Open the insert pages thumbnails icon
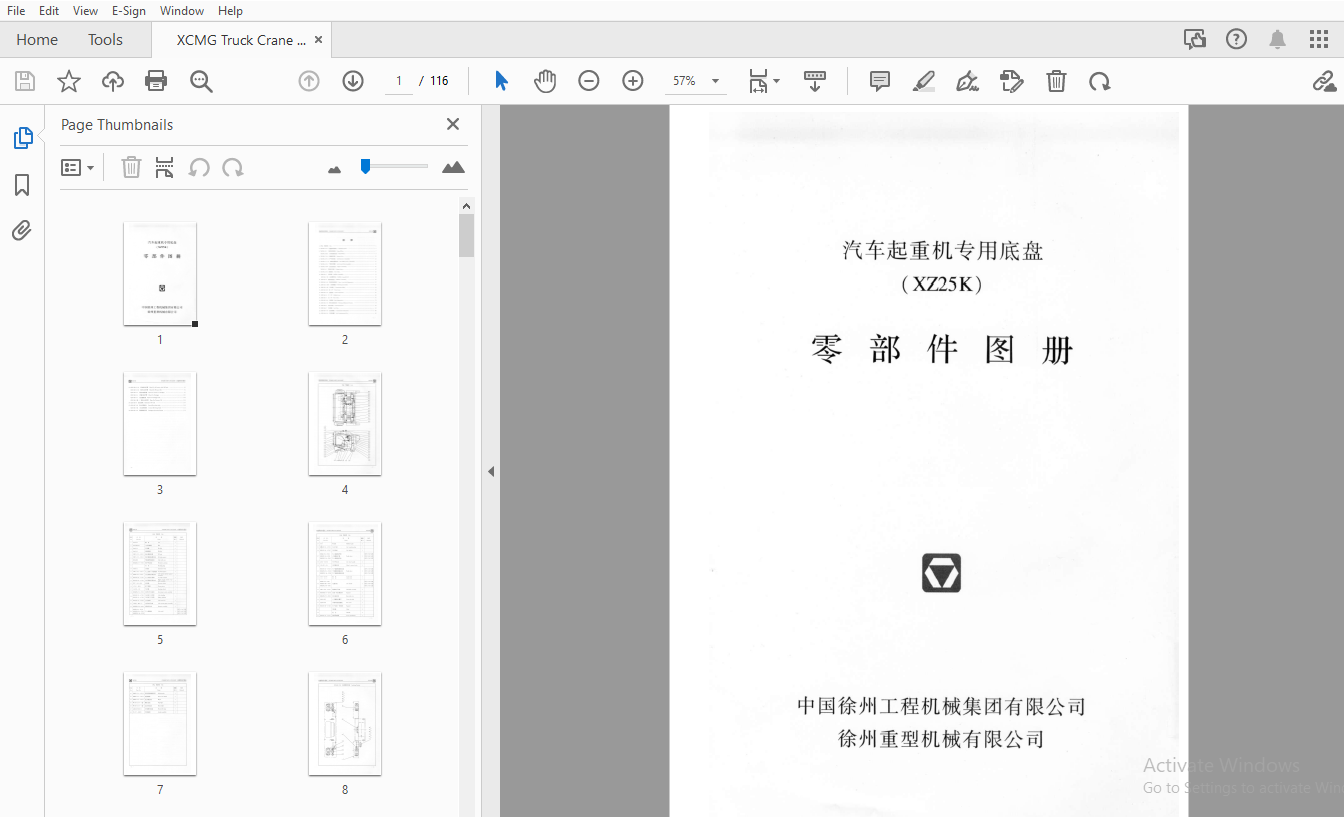Screen dimensions: 1344x817 point(165,167)
